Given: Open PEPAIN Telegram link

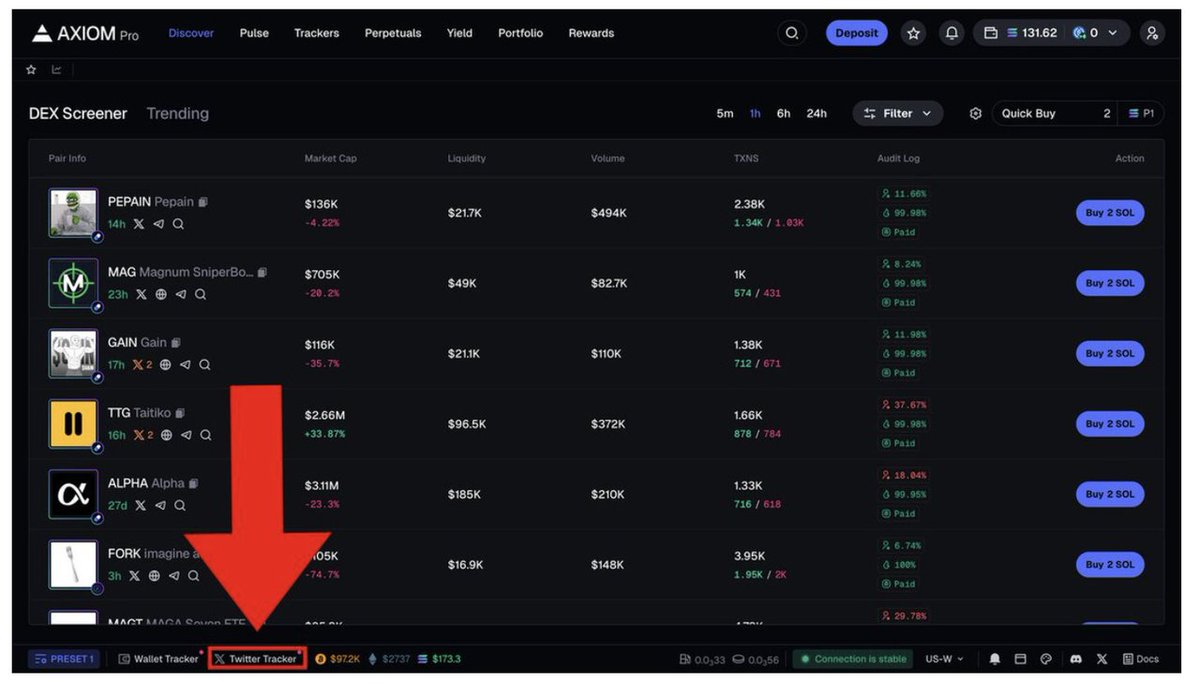Looking at the screenshot, I should [x=158, y=224].
